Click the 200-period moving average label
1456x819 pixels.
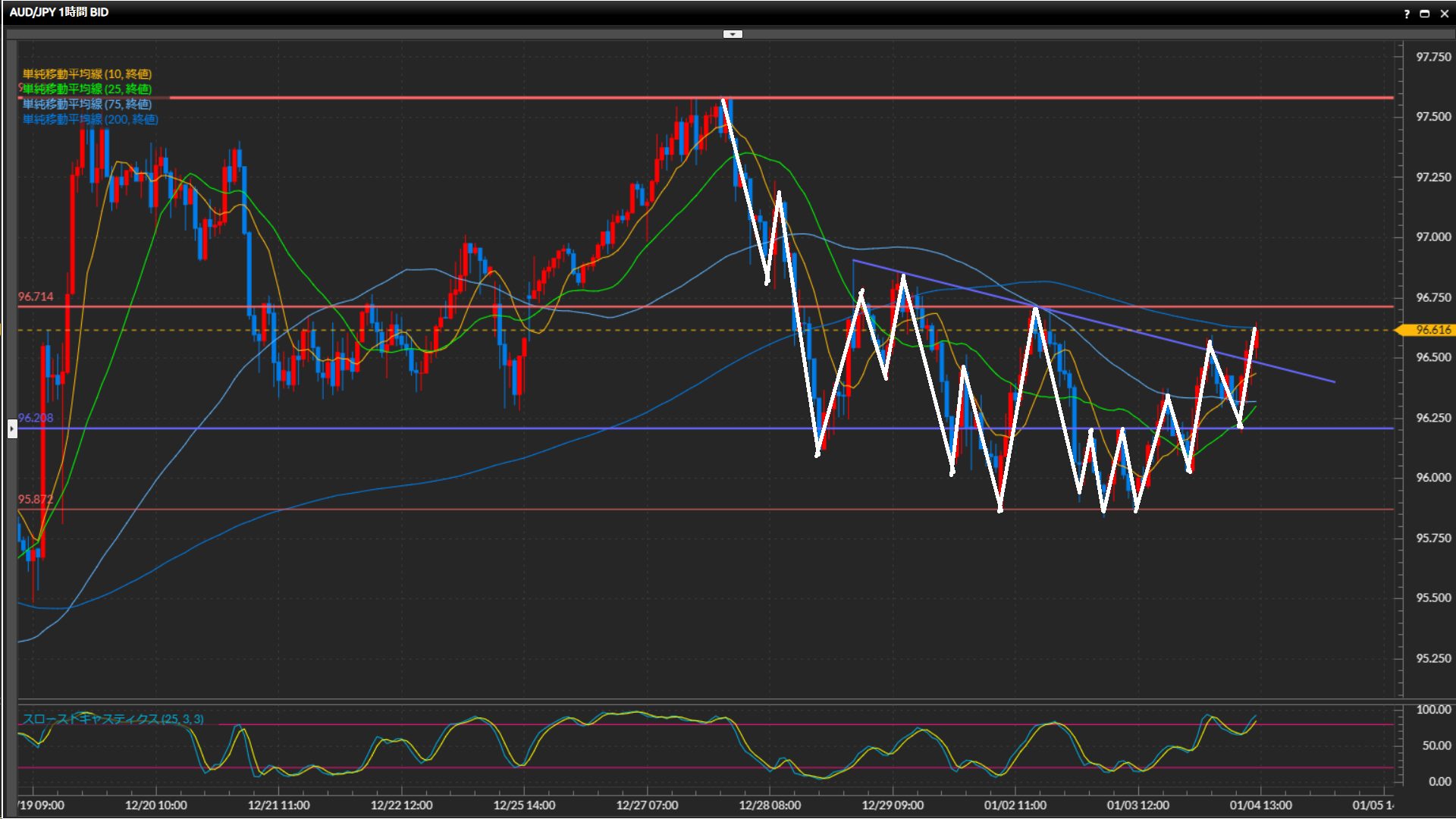89,119
